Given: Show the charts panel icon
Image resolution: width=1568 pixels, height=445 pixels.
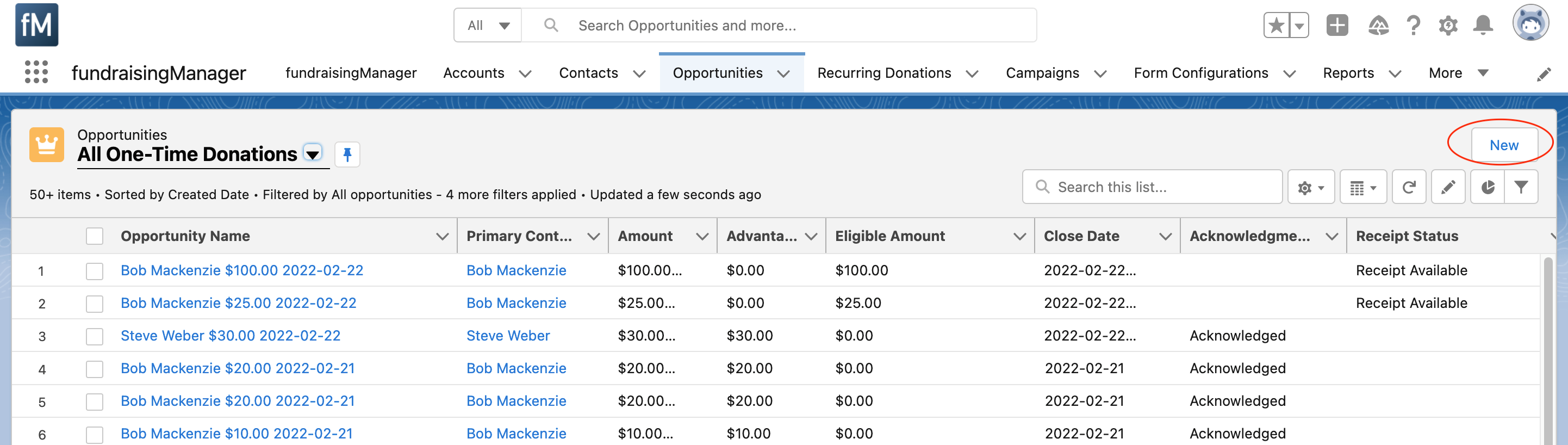Looking at the screenshot, I should [1487, 188].
